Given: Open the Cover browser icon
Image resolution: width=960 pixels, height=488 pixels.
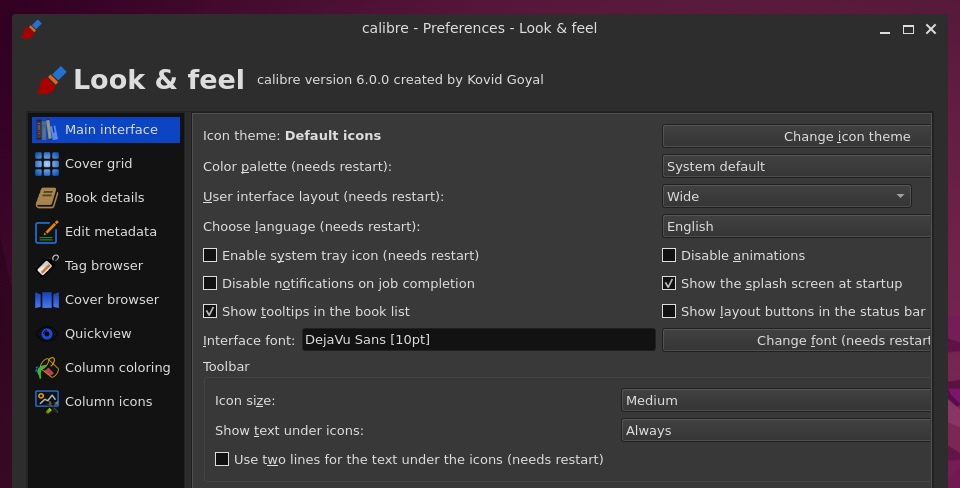Looking at the screenshot, I should [x=47, y=300].
